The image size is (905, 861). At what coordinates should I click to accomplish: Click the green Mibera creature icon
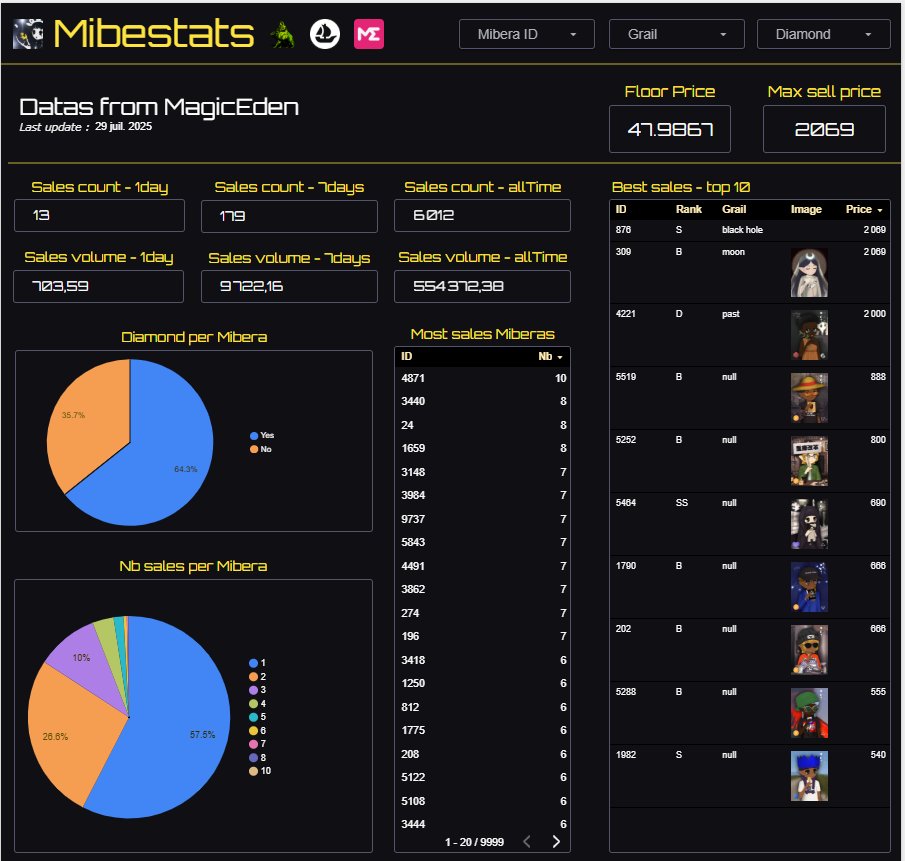click(x=284, y=34)
